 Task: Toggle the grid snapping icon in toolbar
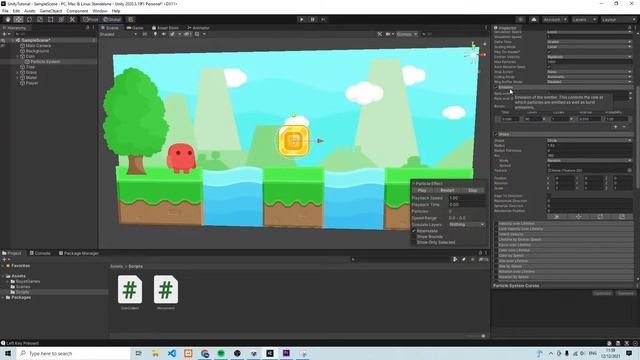131,20
